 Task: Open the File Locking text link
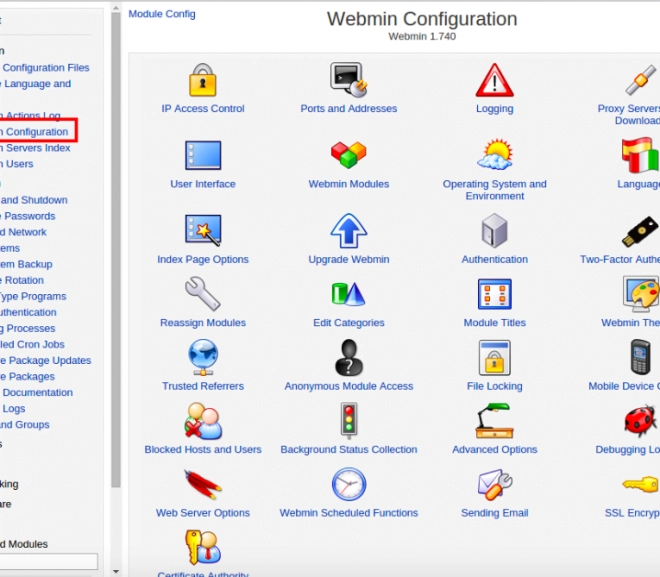click(x=495, y=386)
